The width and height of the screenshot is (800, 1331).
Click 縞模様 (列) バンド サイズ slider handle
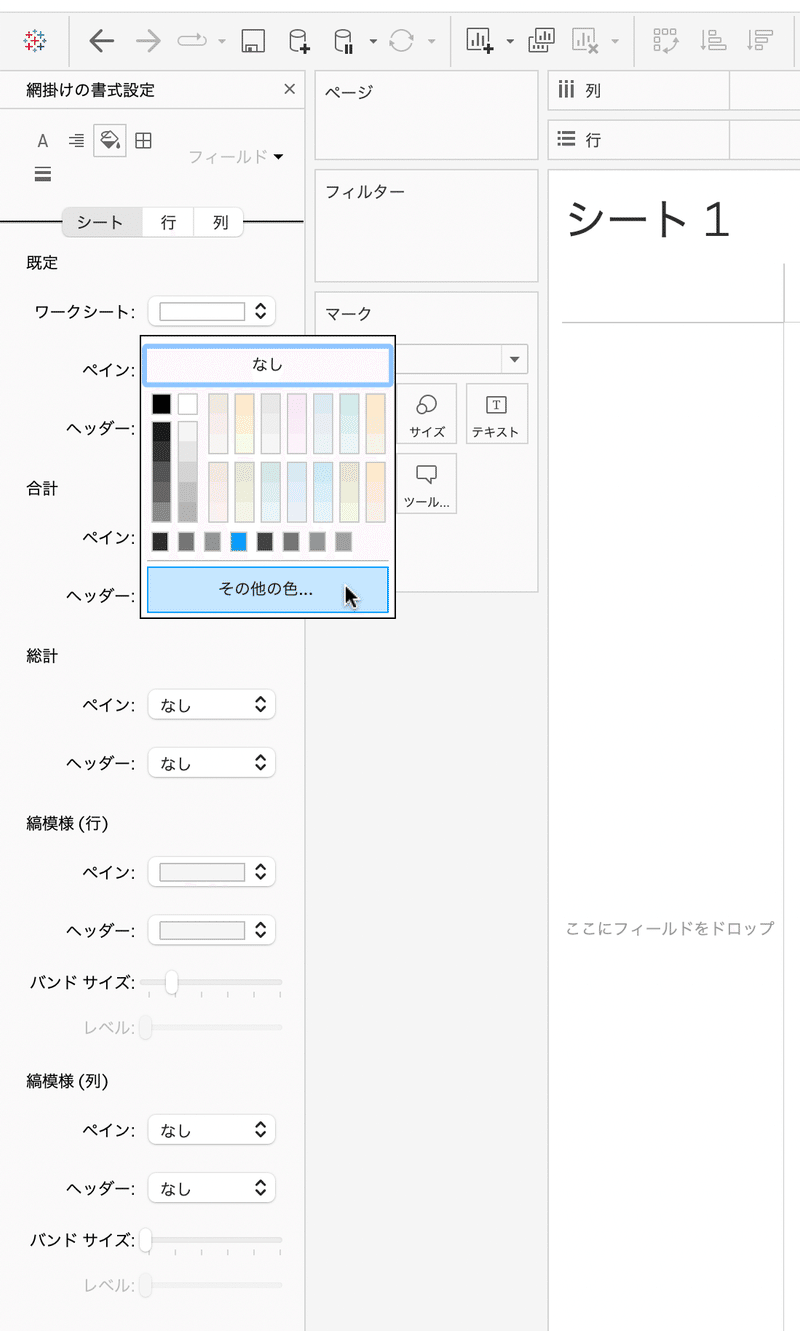(146, 1239)
